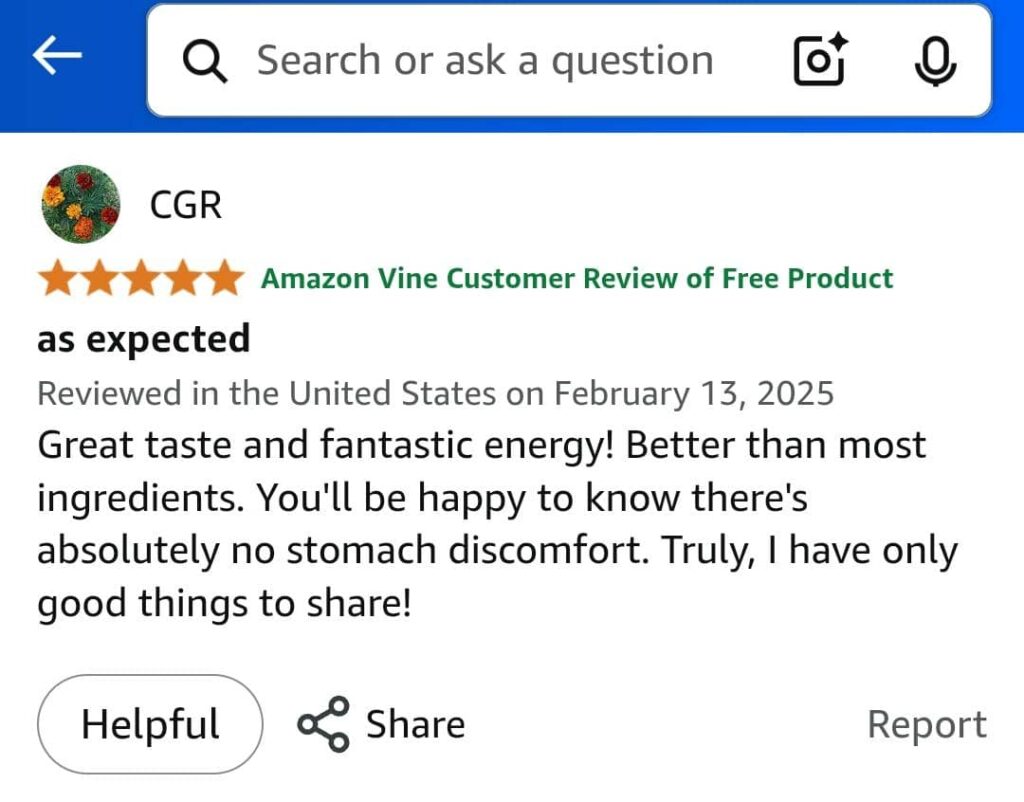This screenshot has width=1024, height=802.
Task: Click the Share text label
Action: point(415,724)
